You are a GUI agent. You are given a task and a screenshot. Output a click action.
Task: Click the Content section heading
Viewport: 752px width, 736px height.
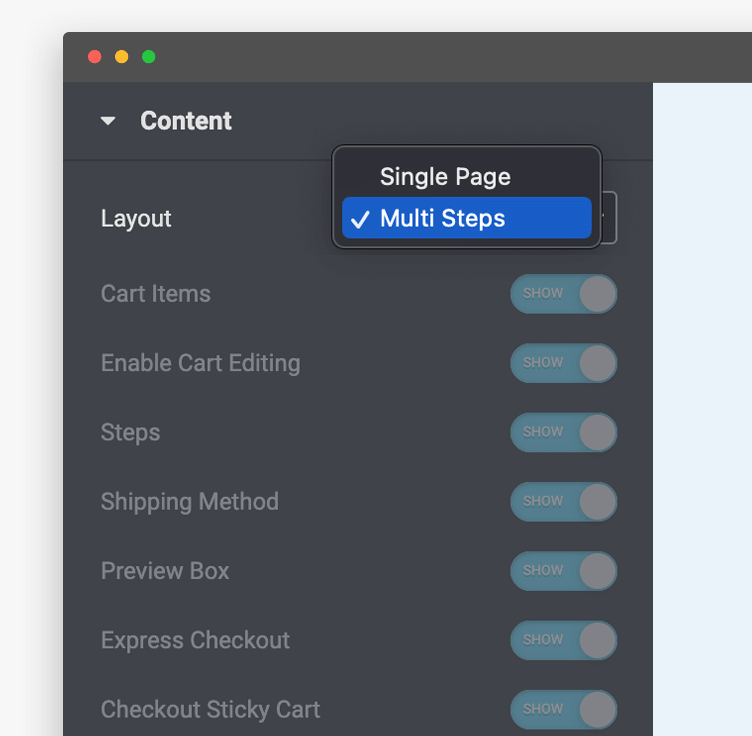(186, 121)
